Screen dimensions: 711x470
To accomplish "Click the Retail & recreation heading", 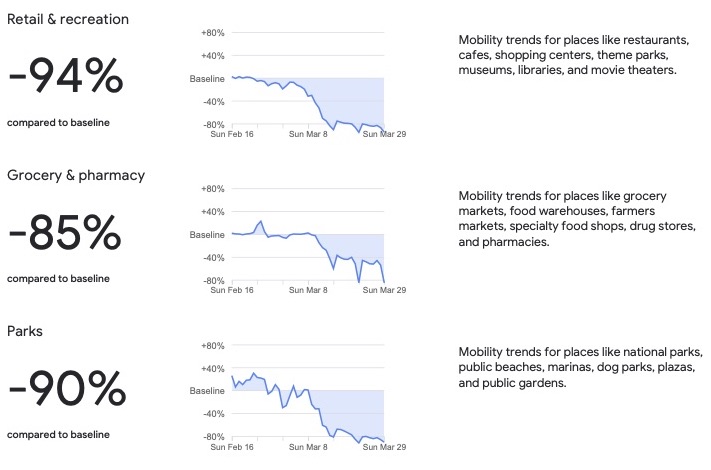I will pyautogui.click(x=68, y=19).
